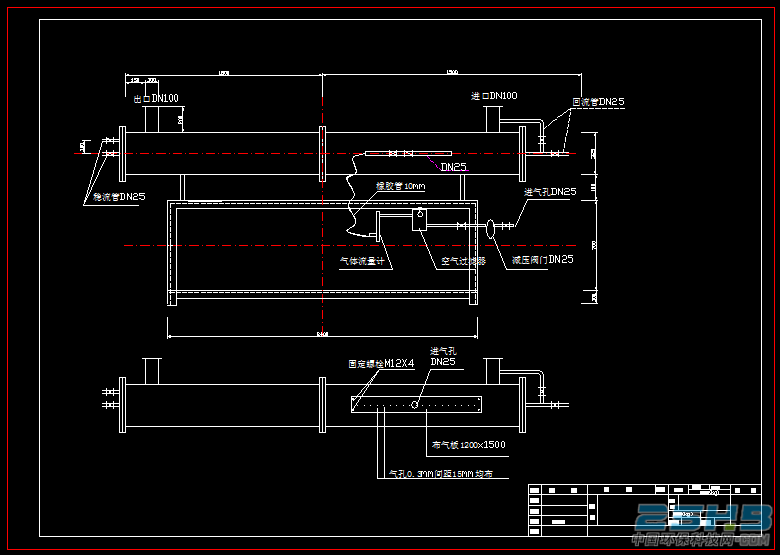
Task: Click the '空气过滤器' label
Action: pyautogui.click(x=464, y=261)
